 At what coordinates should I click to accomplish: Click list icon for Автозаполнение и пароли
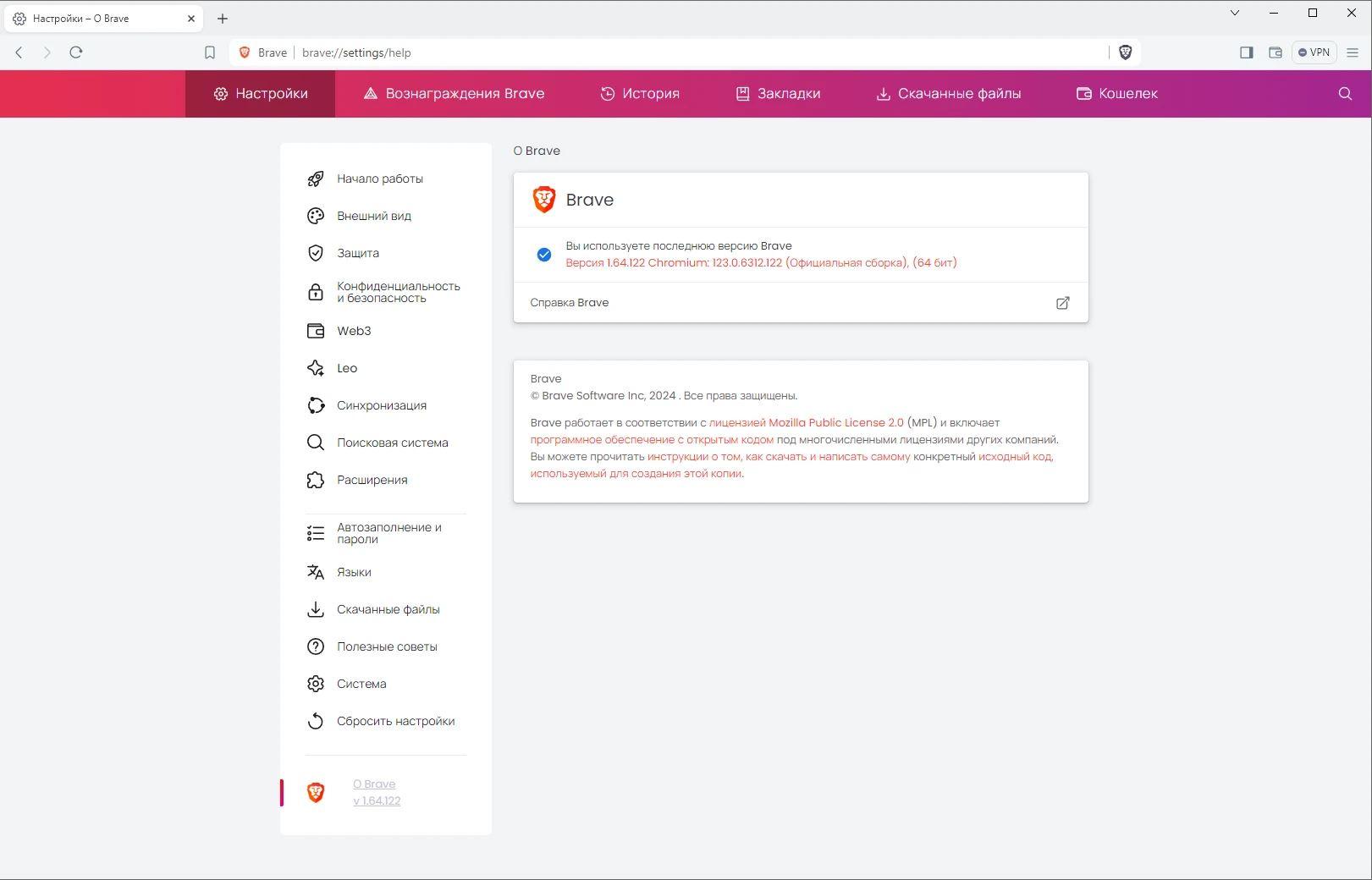316,534
